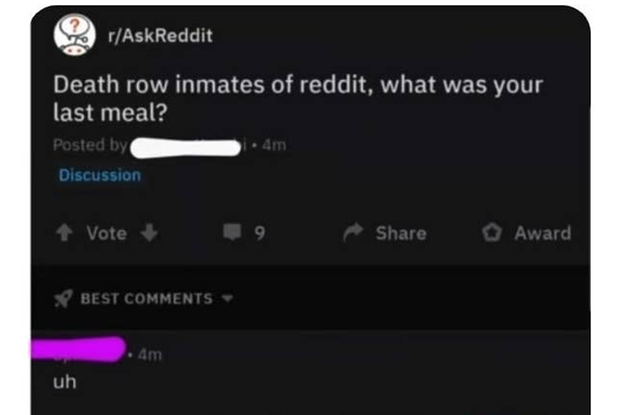Click the dropdown arrow next to Best Comments

point(227,298)
